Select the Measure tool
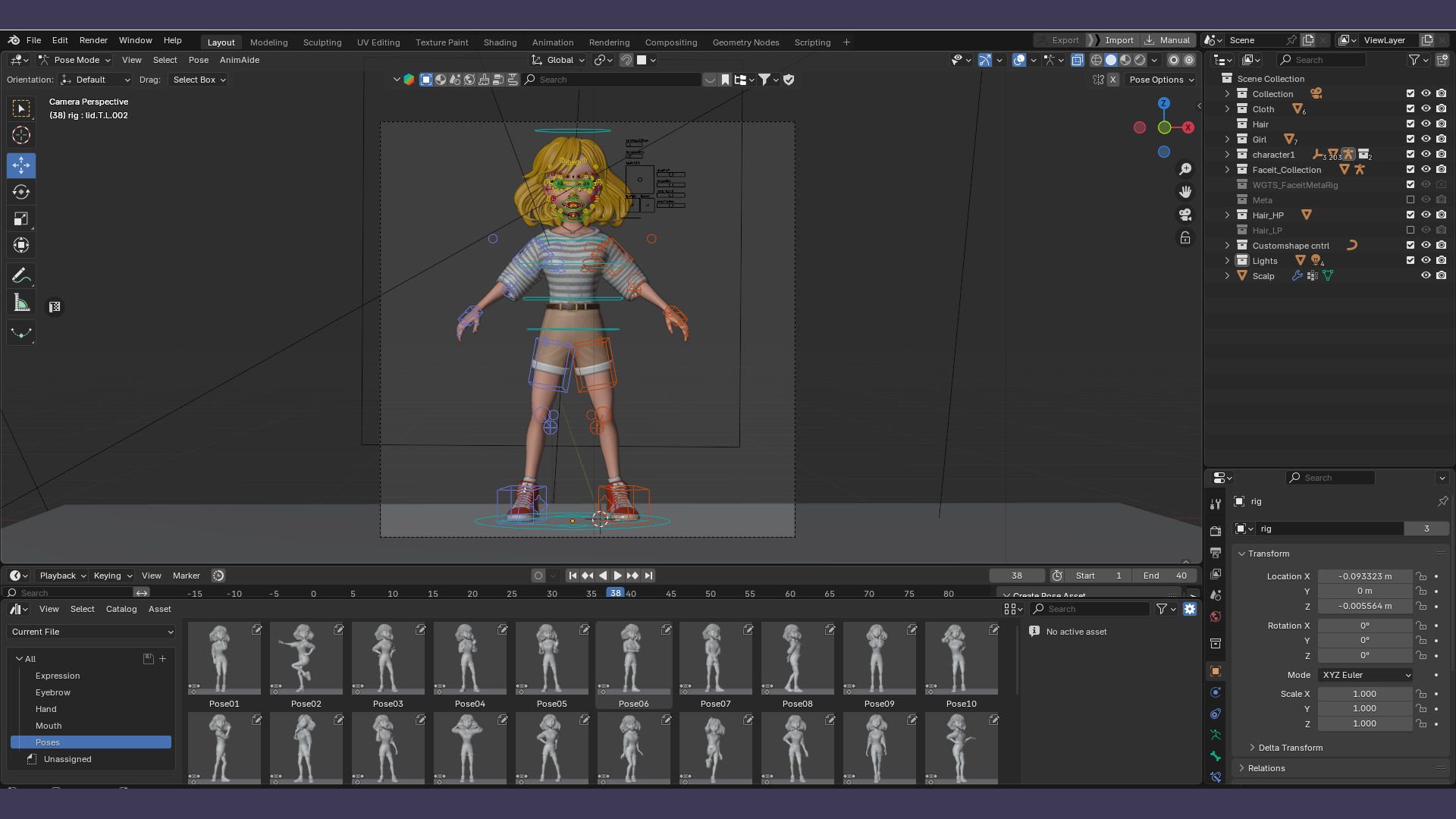 coord(21,303)
